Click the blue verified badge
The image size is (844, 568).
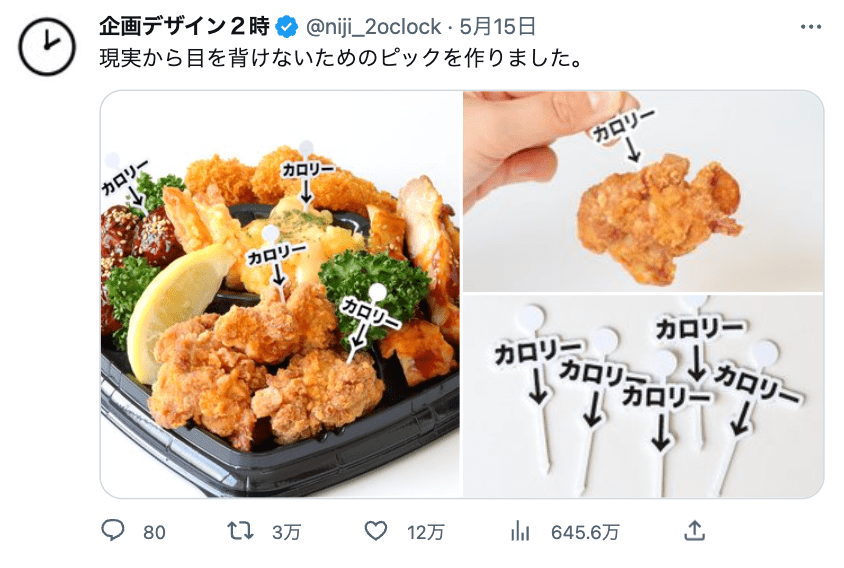[287, 27]
